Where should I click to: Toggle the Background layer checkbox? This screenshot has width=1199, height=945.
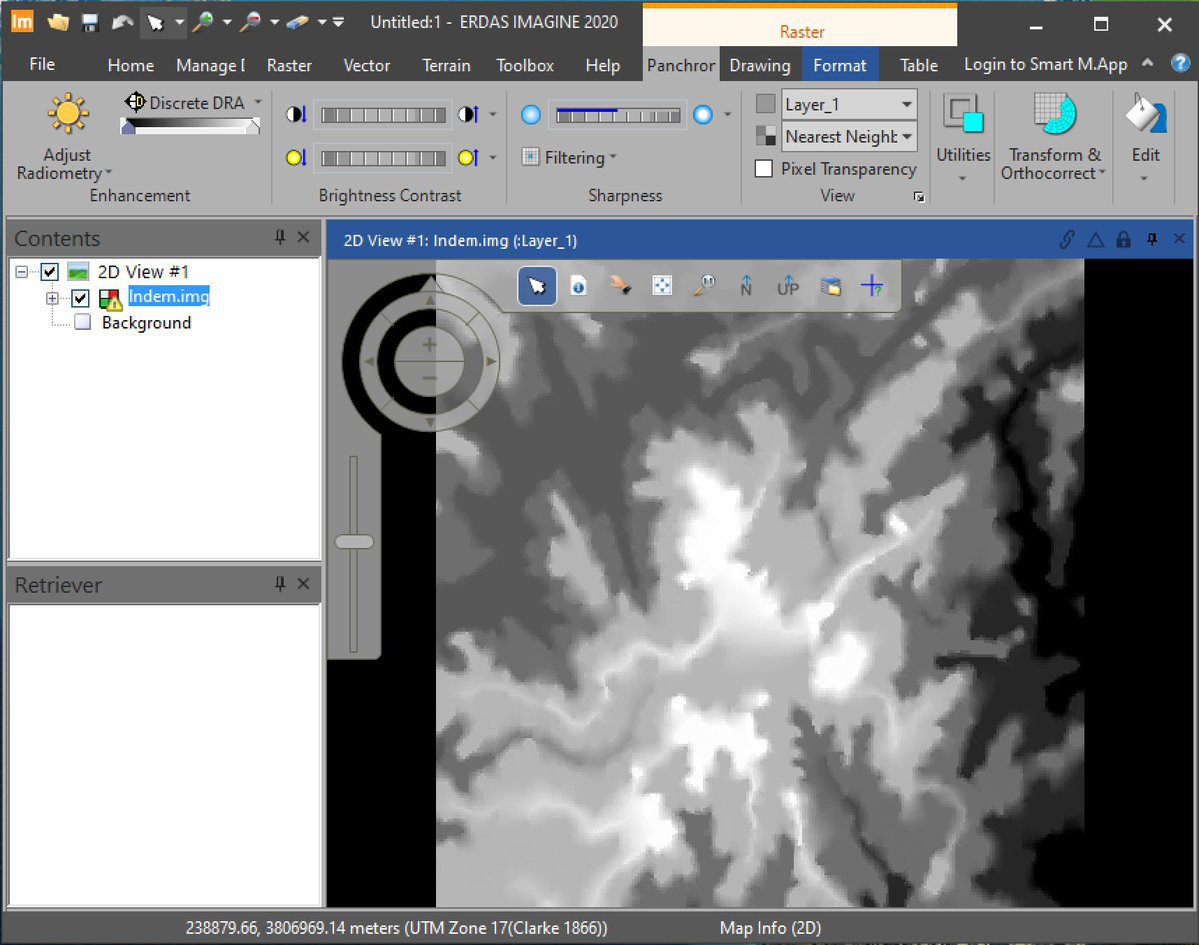coord(82,323)
